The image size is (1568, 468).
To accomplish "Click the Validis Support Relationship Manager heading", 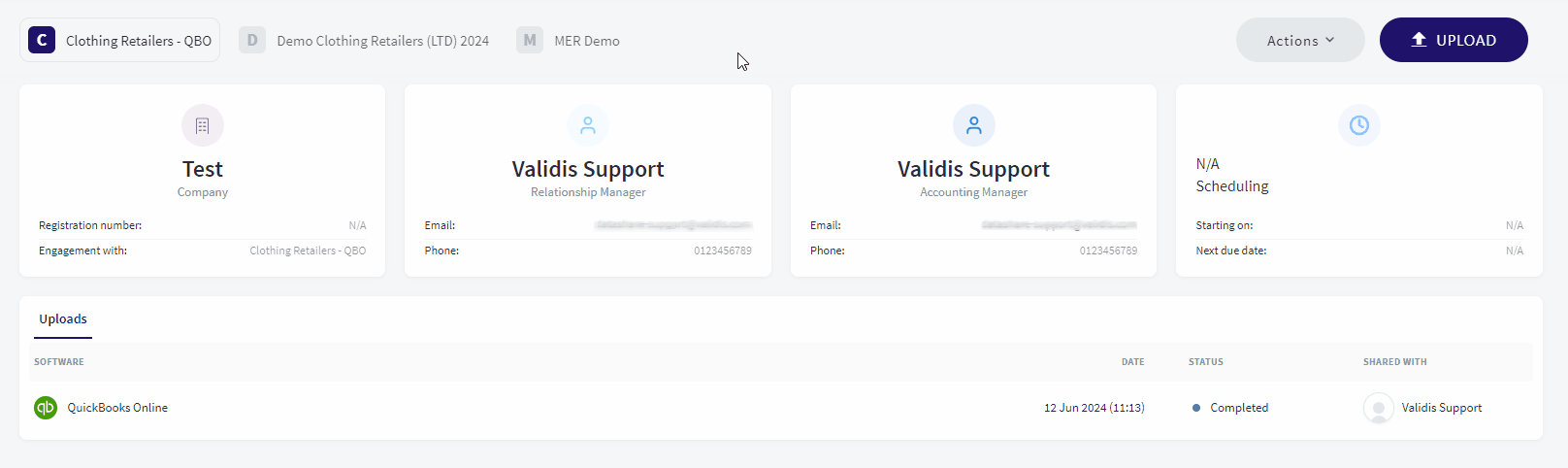I will (588, 169).
